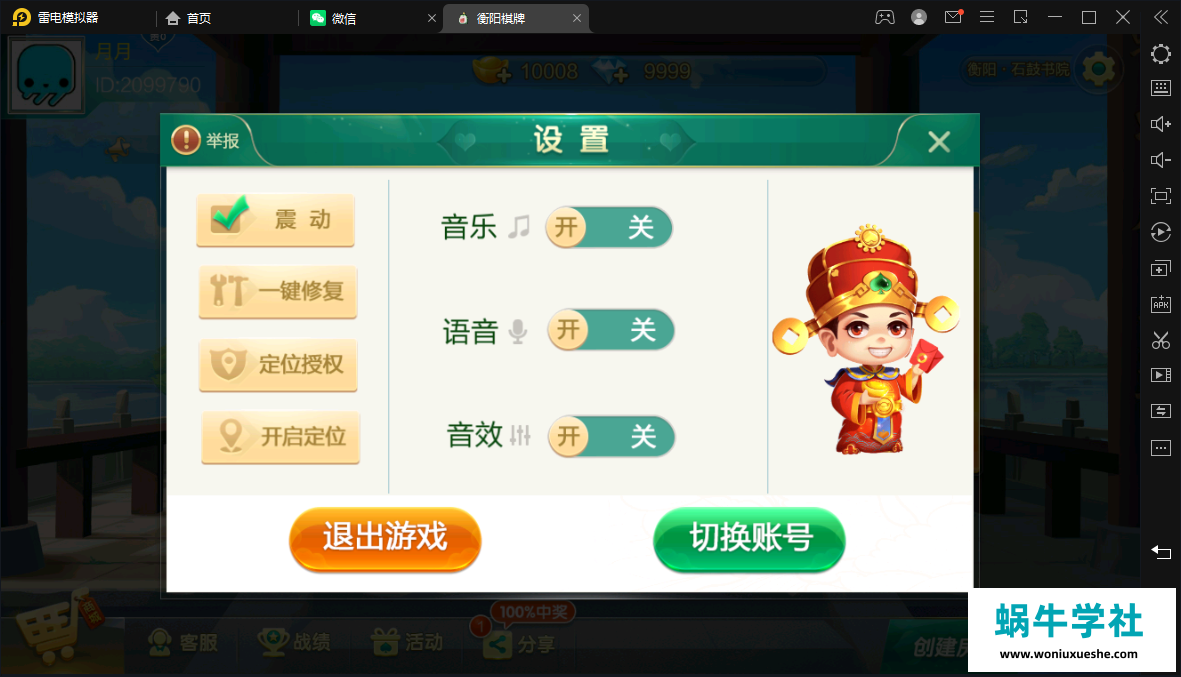Open 定位授权 location permission
The image size is (1181, 677).
(278, 364)
